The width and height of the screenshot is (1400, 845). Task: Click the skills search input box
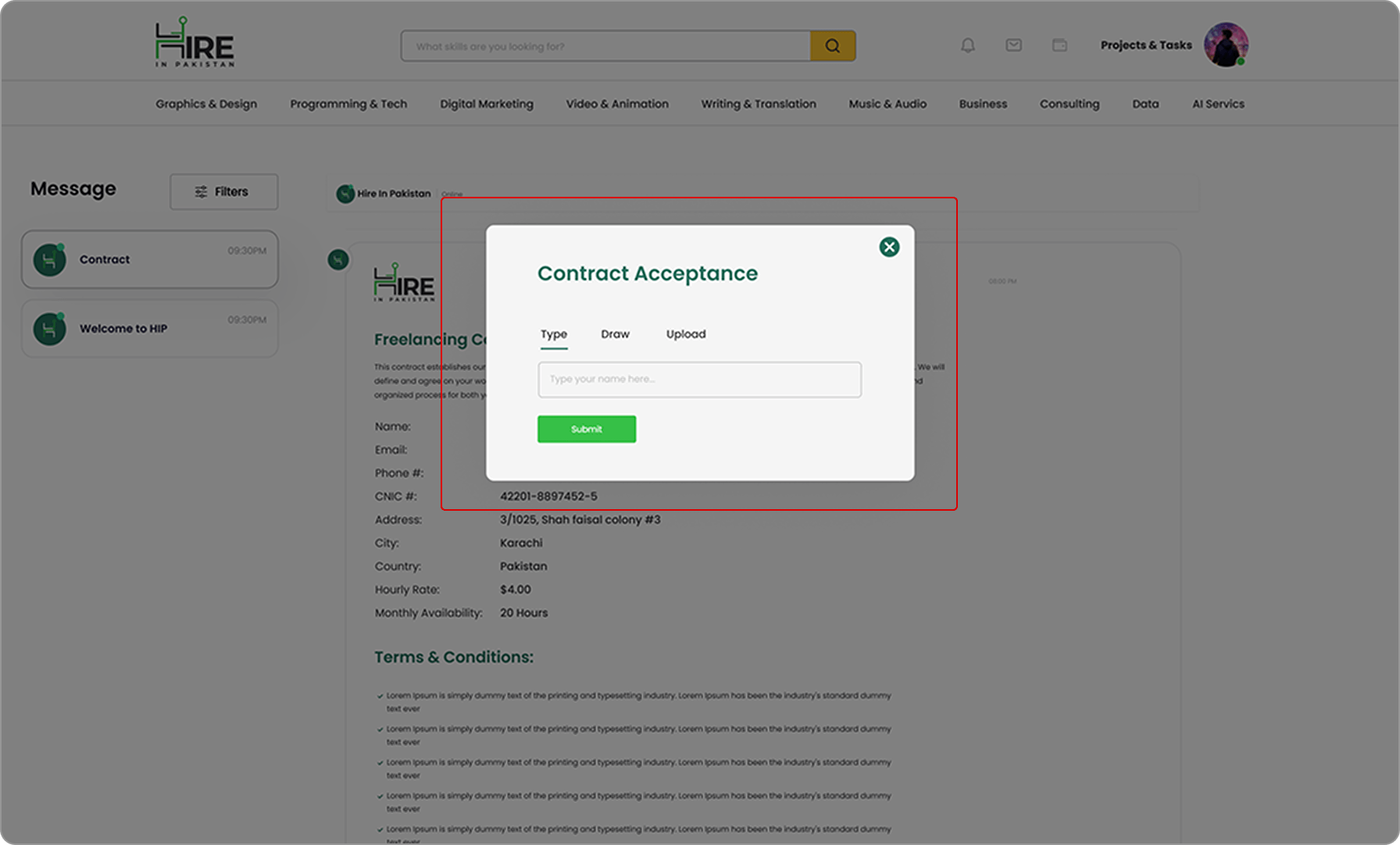[x=605, y=46]
